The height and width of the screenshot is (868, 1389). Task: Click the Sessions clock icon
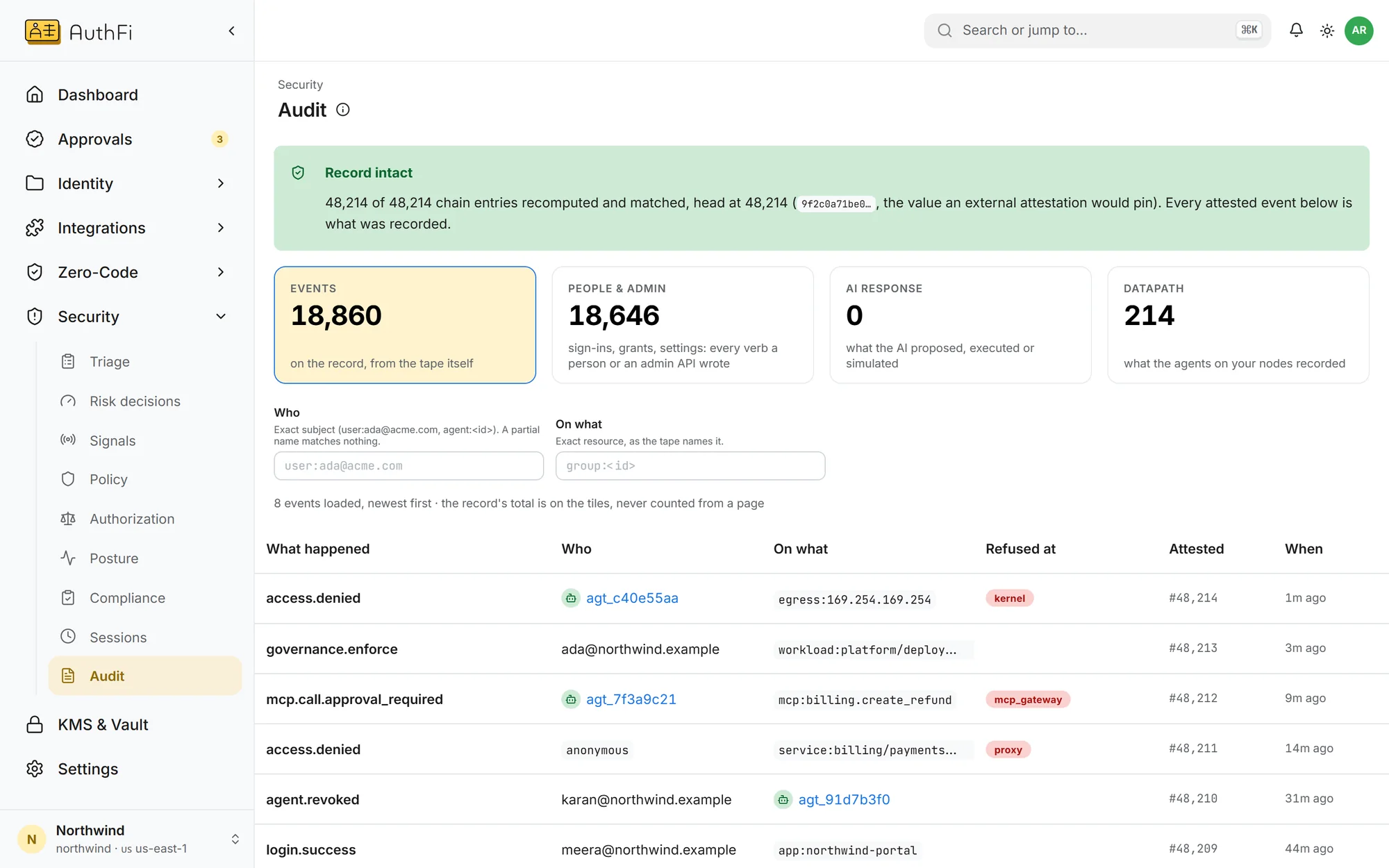tap(68, 636)
